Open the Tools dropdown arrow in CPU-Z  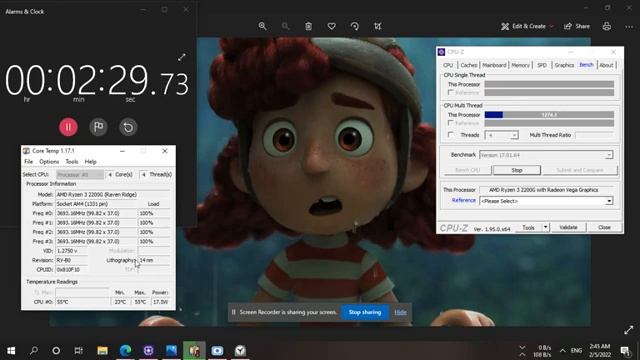(x=545, y=228)
